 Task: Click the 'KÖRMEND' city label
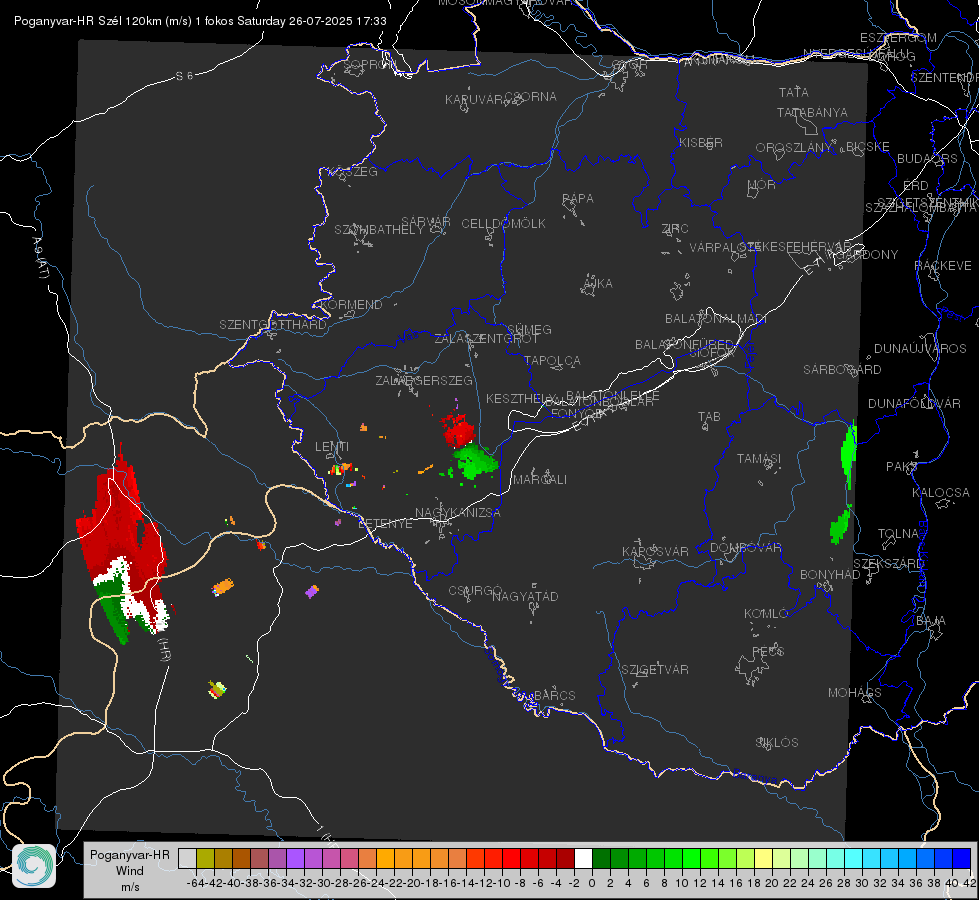coord(352,305)
